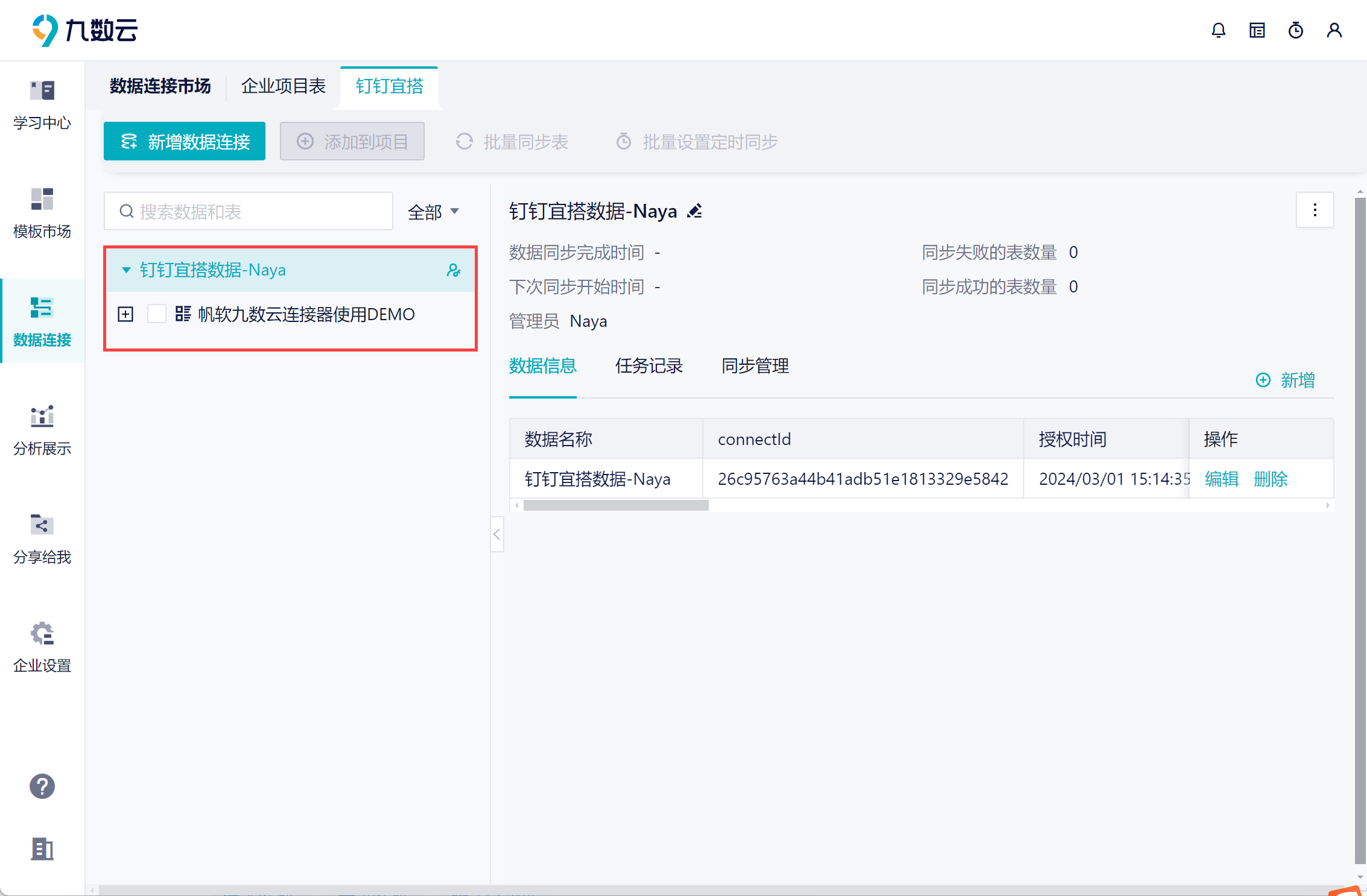This screenshot has height=896, width=1367.
Task: Click the table's horizontal scrollbar thumb
Action: point(615,506)
